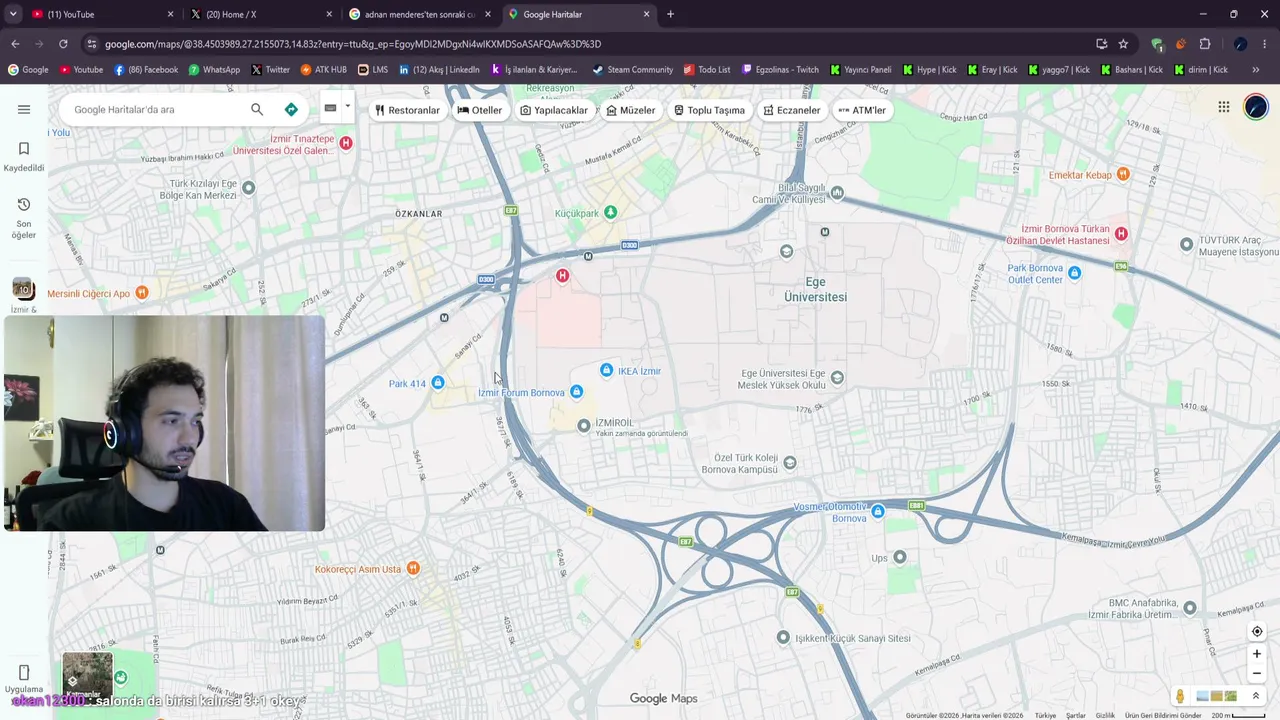This screenshot has width=1280, height=720.
Task: Click Işıkkent Küçük Sanayi Sitesi pin
Action: [x=784, y=637]
